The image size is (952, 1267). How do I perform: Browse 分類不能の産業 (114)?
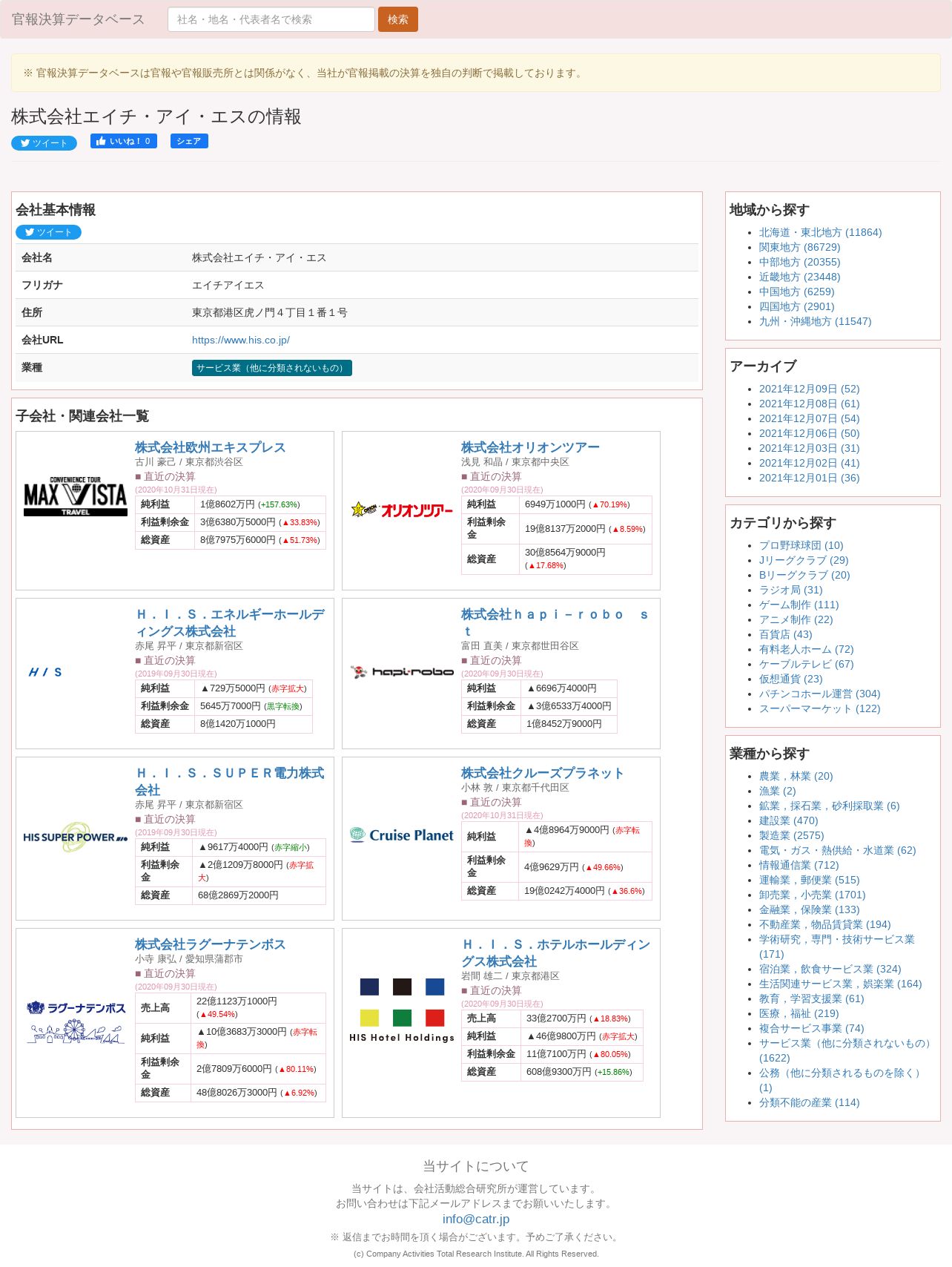coord(809,1102)
